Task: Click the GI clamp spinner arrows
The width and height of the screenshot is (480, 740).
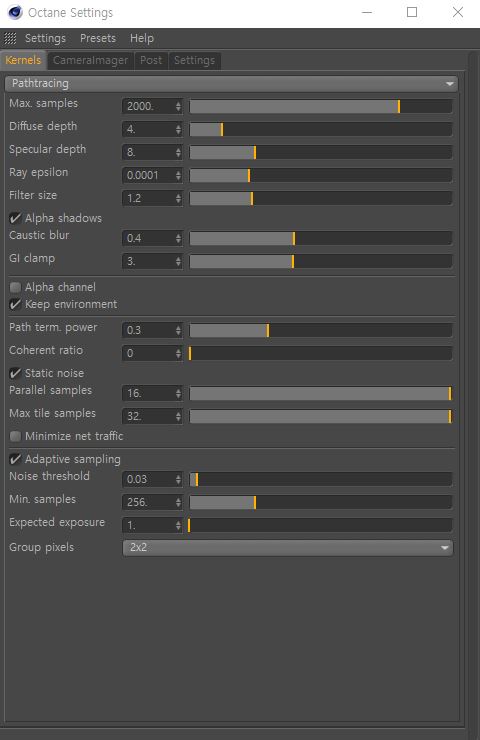Action: [x=178, y=261]
